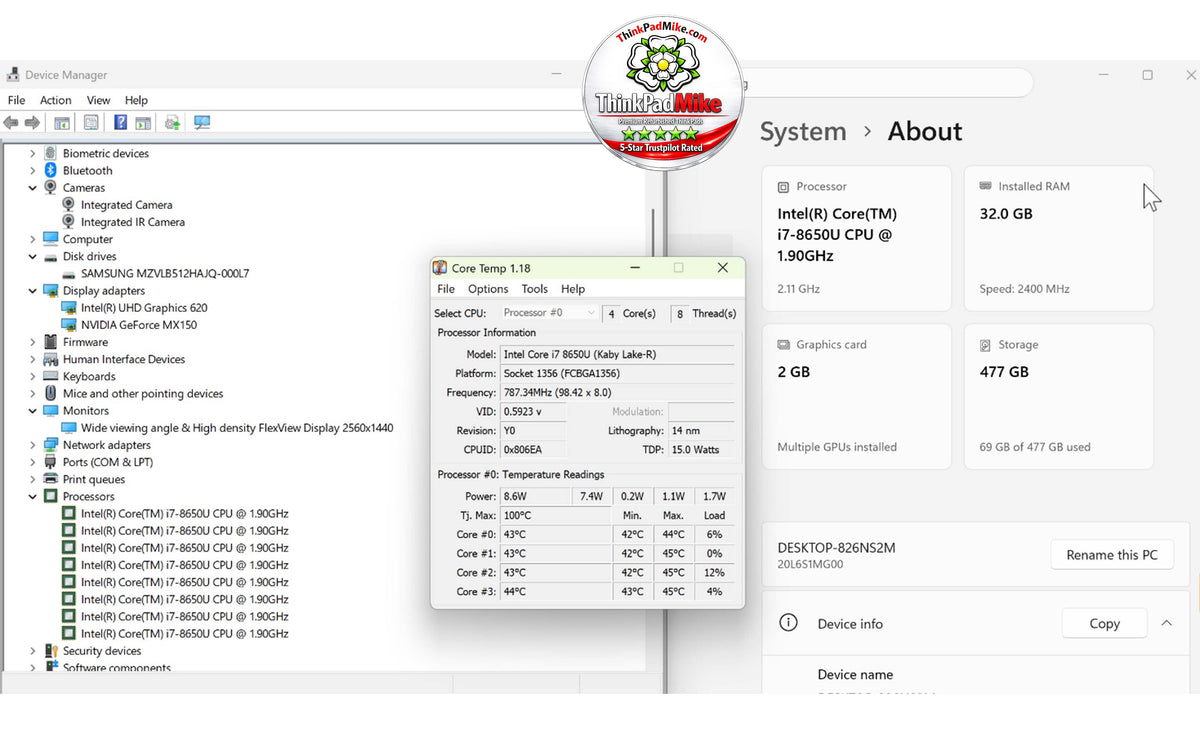Open the Tools menu in Core Temp

[535, 289]
